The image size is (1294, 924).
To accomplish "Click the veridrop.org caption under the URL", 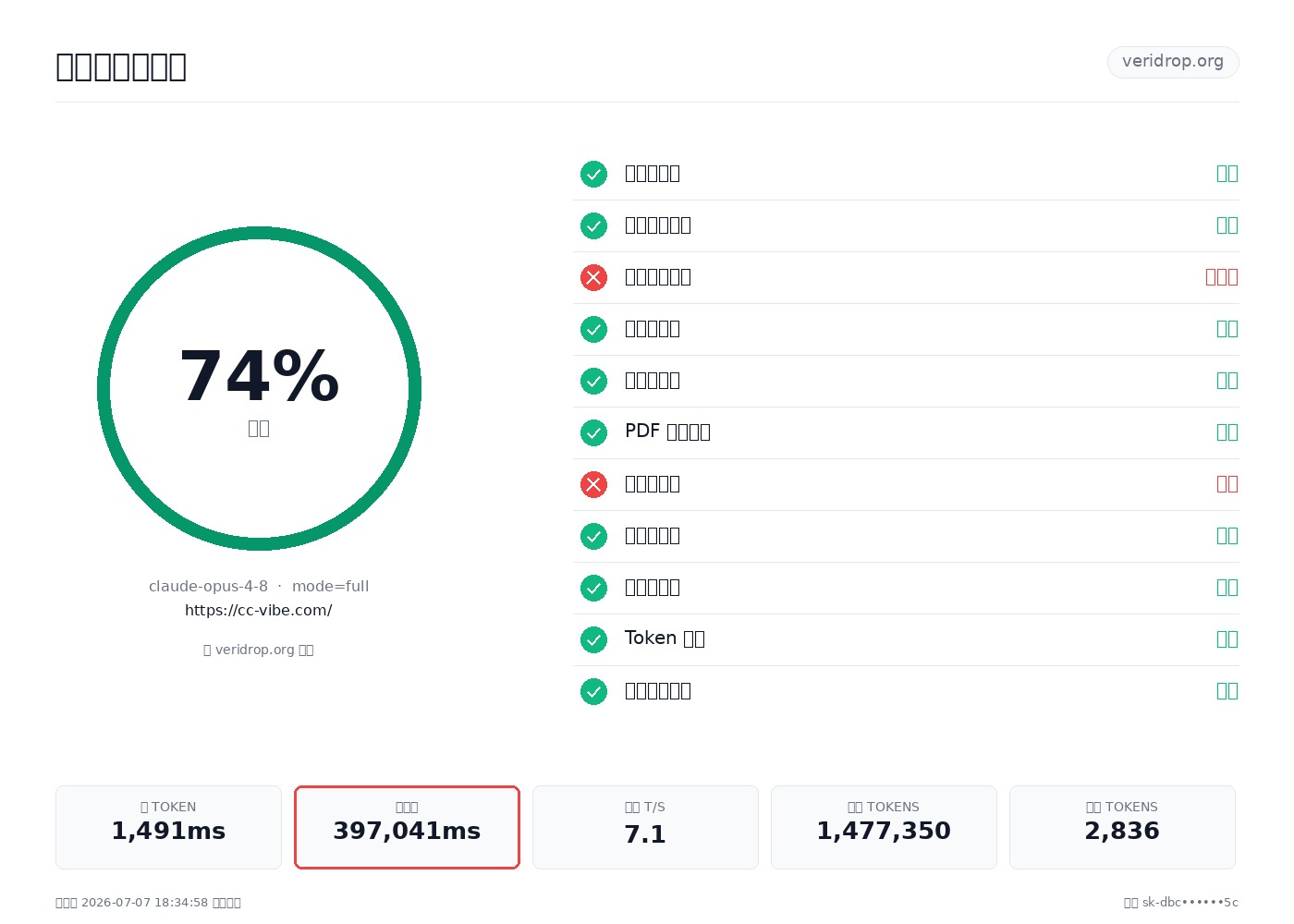I will click(x=259, y=650).
